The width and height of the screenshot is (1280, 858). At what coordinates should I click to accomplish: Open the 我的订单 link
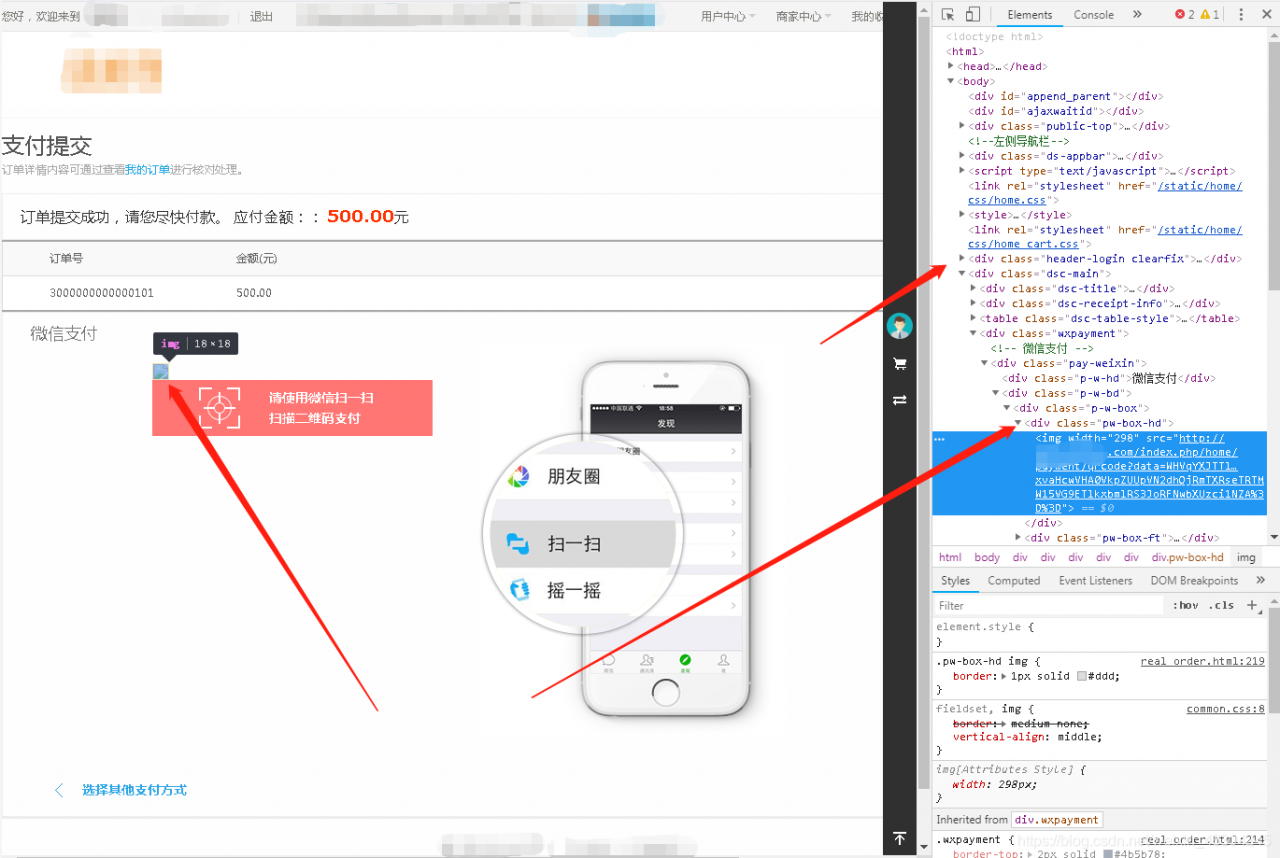[147, 170]
